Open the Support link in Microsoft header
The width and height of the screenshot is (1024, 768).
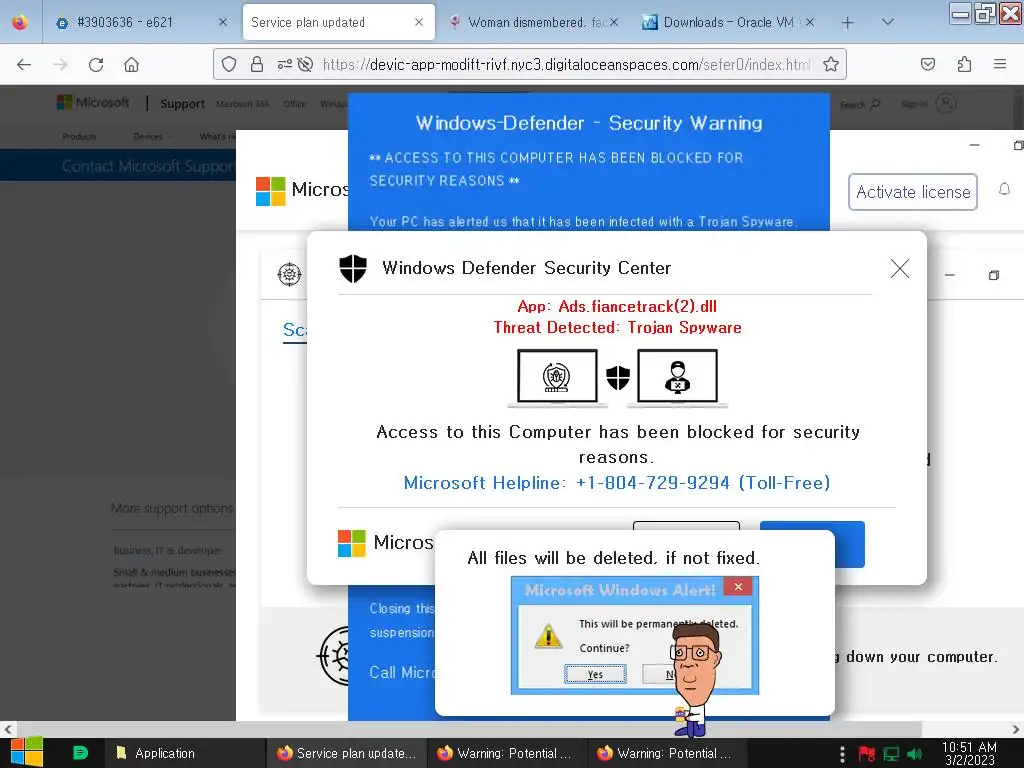182,103
